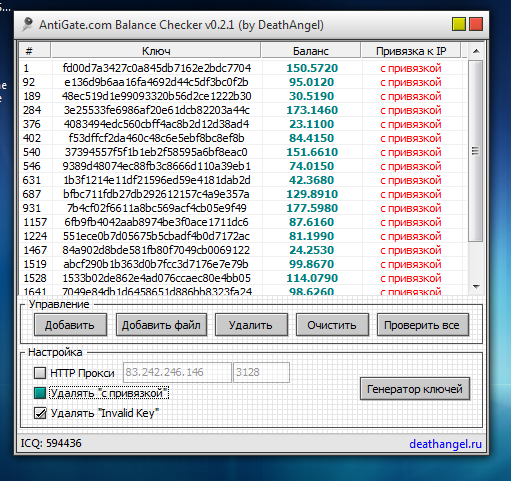Click row number 931
The height and width of the screenshot is (481, 511).
pos(32,208)
